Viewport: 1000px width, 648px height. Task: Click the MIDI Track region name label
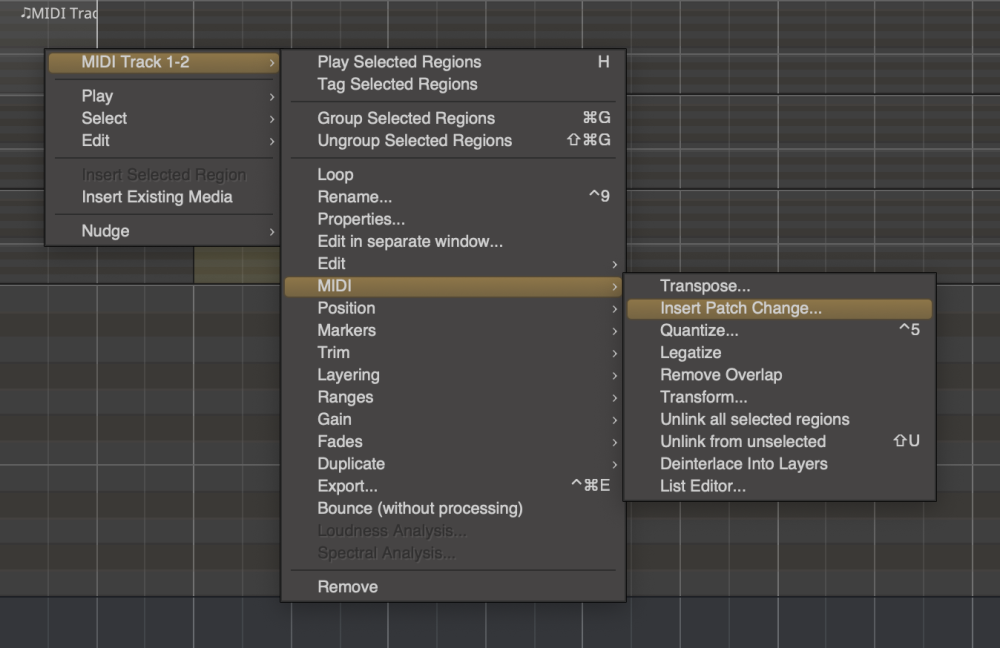tap(59, 13)
